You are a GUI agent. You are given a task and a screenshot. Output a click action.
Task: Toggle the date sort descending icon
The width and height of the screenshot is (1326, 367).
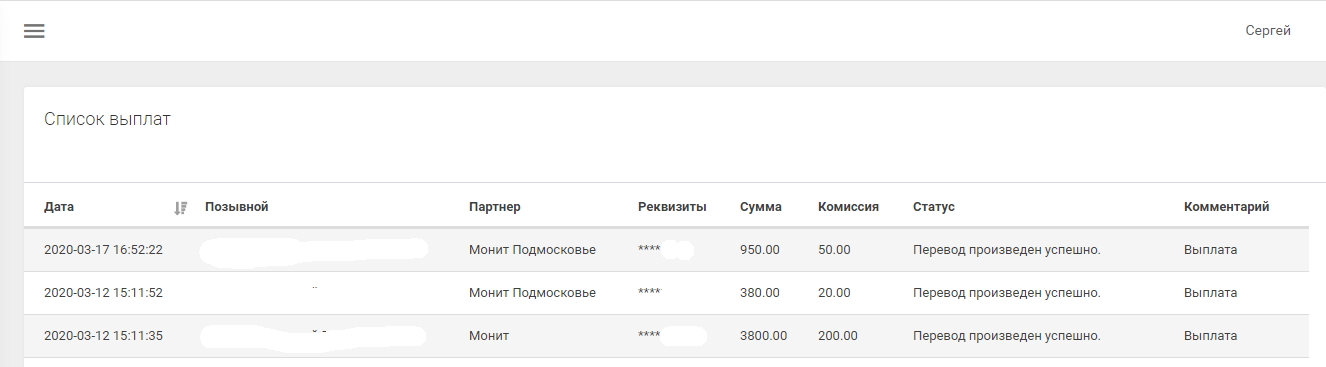(181, 208)
